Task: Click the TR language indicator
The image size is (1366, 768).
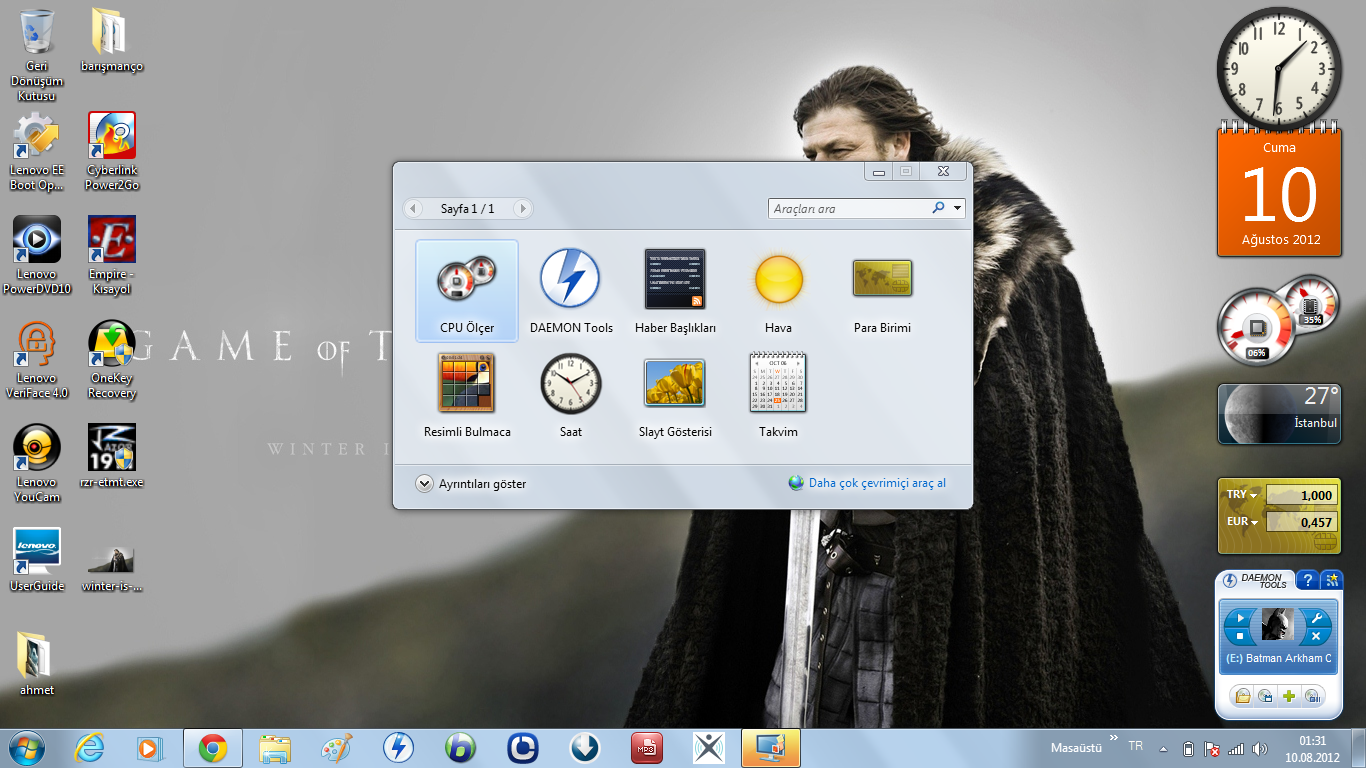Action: [1136, 746]
